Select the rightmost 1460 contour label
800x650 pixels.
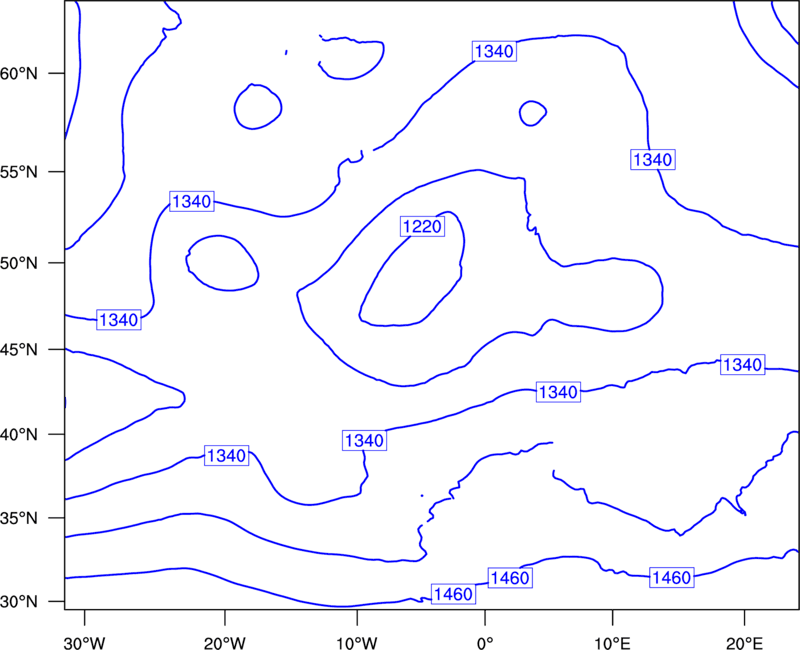pos(671,577)
